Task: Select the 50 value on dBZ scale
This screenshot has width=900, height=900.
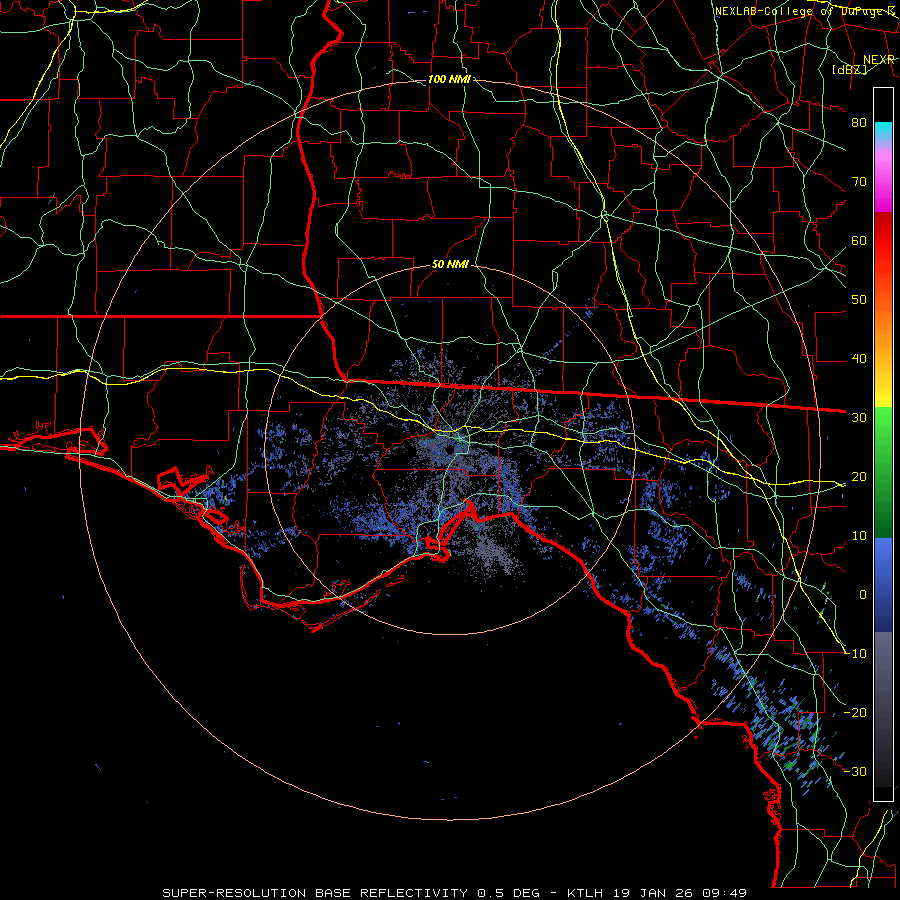Action: pyautogui.click(x=859, y=300)
